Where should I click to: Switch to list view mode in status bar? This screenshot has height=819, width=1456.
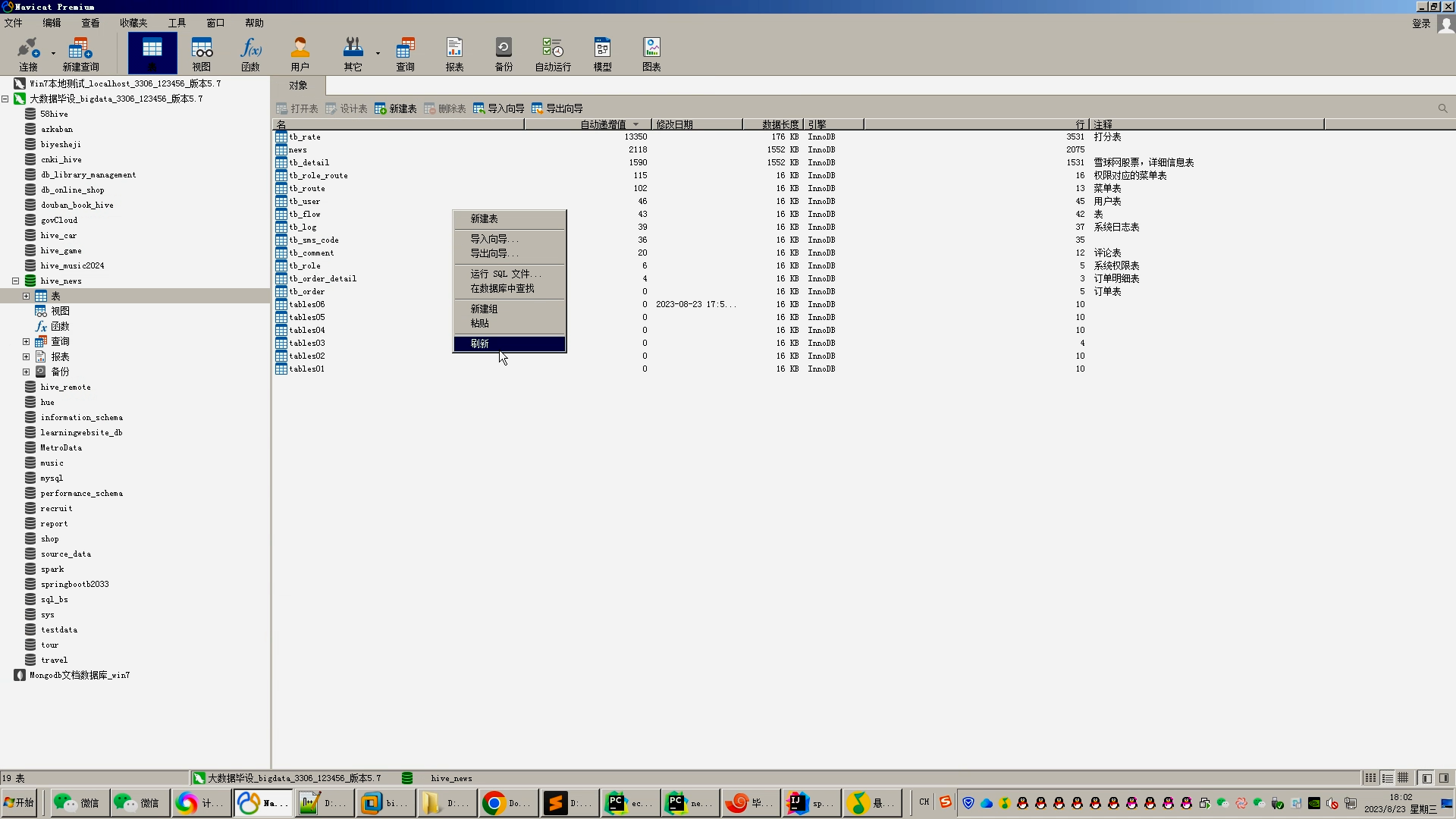(x=1370, y=778)
